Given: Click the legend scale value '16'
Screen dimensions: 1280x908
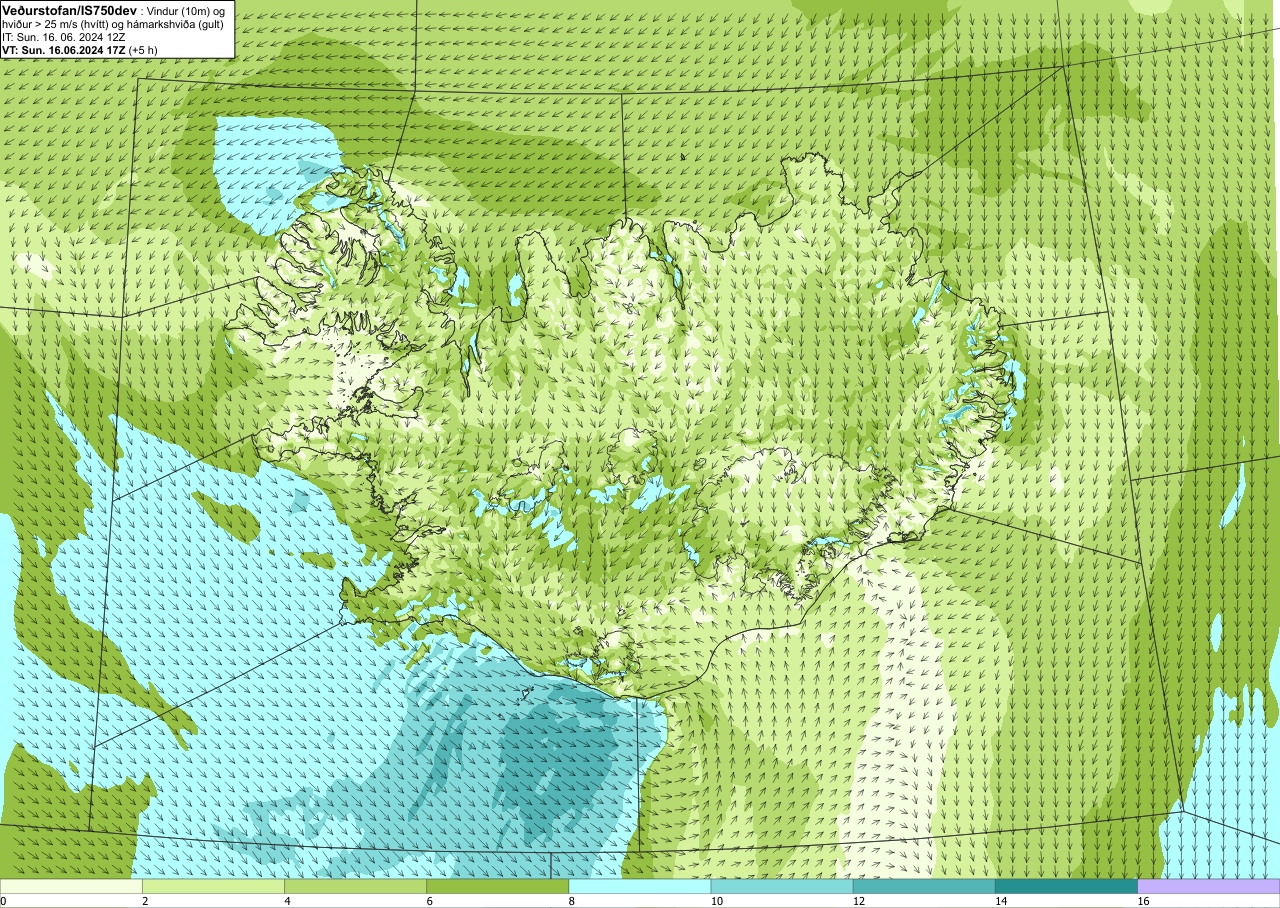Looking at the screenshot, I should tap(1143, 901).
